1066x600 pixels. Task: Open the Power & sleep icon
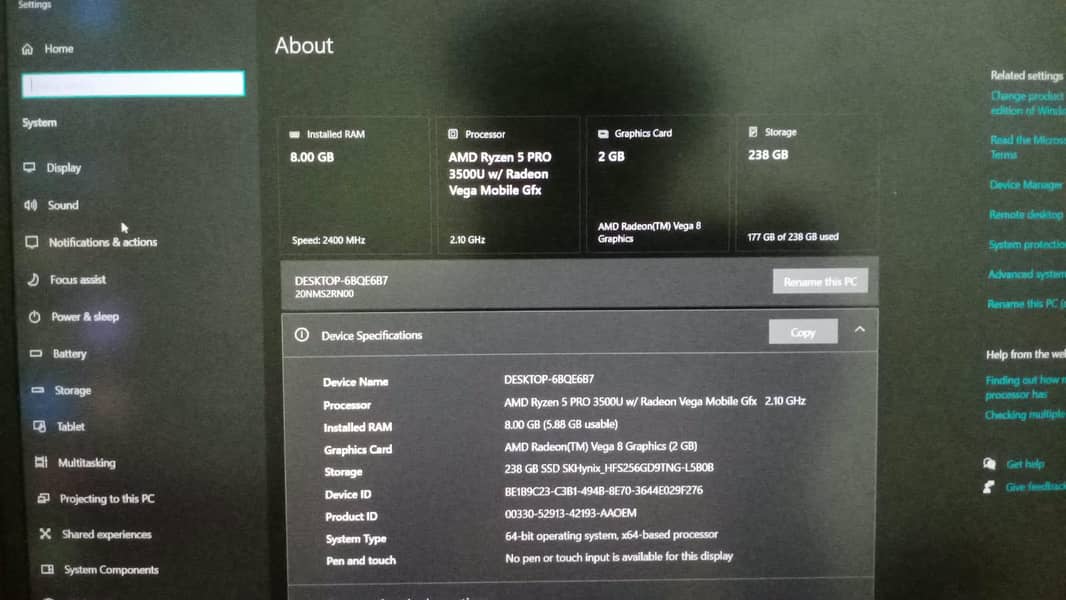tap(35, 317)
